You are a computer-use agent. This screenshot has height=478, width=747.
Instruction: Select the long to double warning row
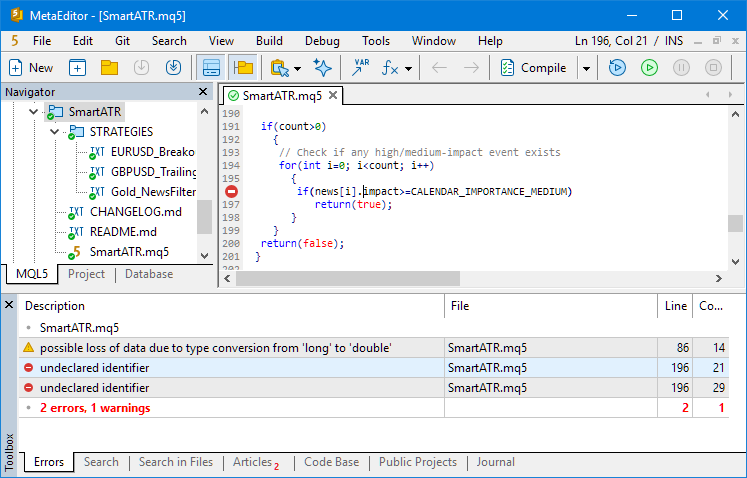click(374, 348)
